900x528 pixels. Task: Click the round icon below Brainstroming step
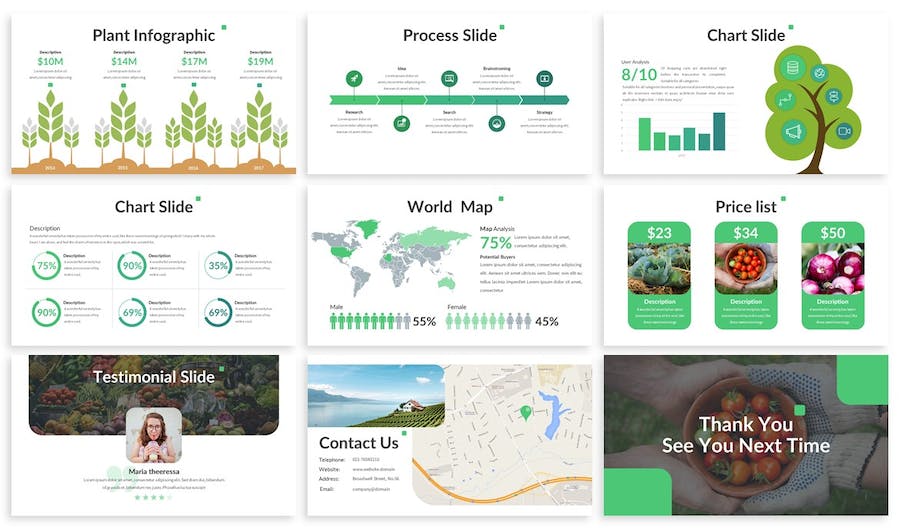496,123
